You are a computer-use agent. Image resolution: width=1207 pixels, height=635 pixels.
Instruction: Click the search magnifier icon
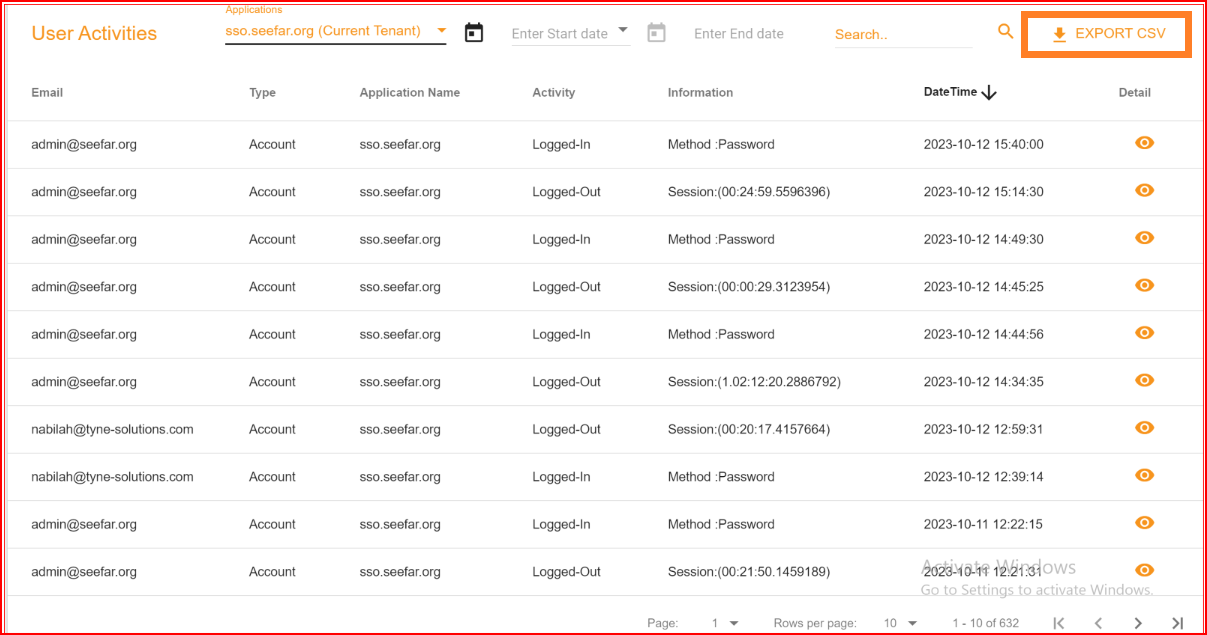coord(1006,32)
